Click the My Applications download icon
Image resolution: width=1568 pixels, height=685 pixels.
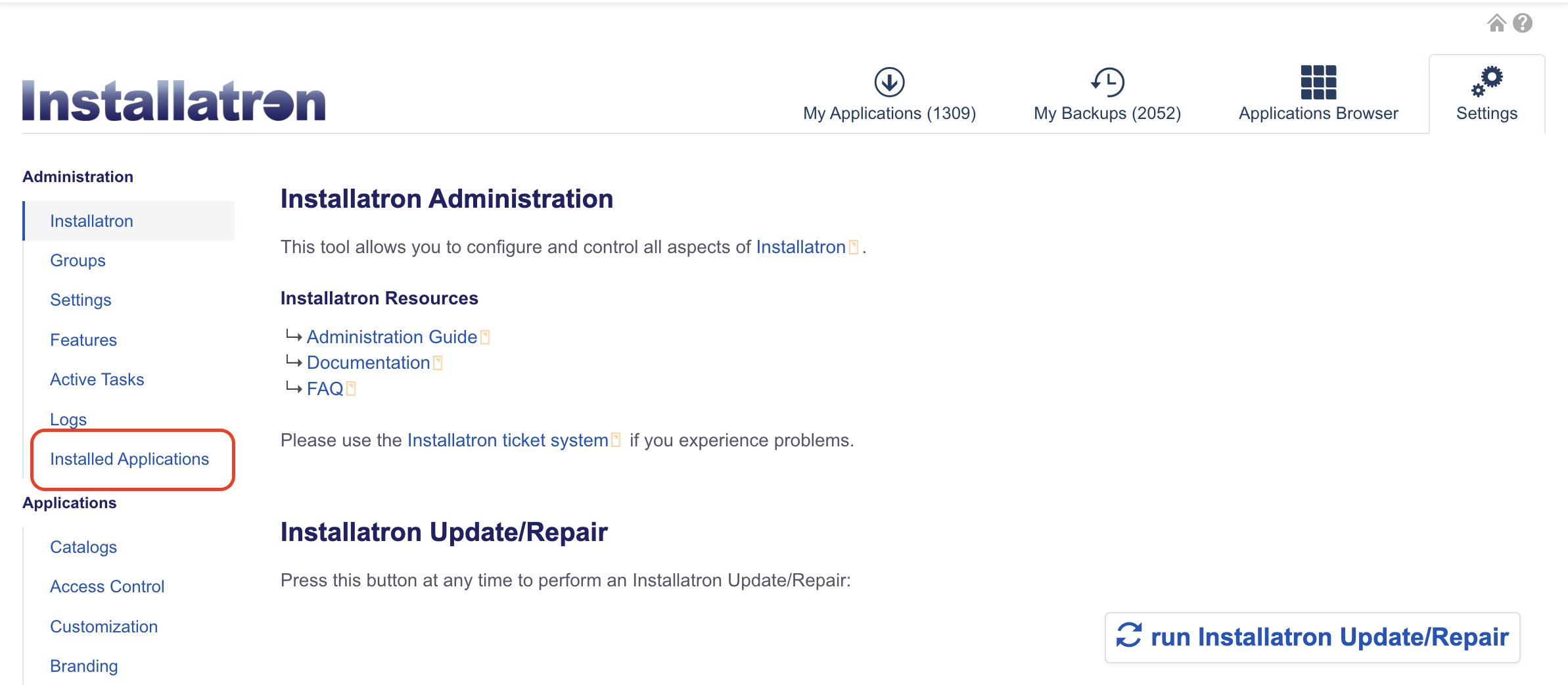click(889, 82)
